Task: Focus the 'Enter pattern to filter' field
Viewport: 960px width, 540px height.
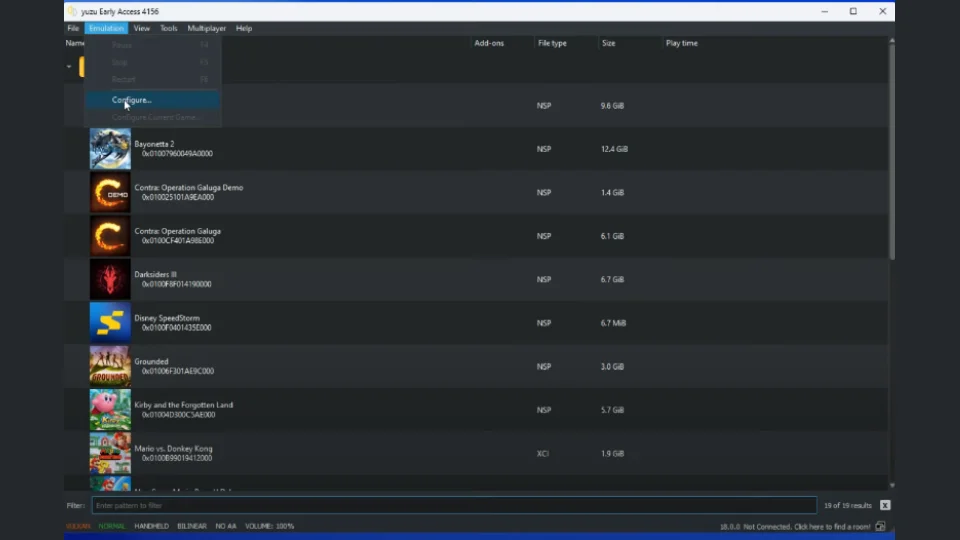Action: pyautogui.click(x=454, y=505)
